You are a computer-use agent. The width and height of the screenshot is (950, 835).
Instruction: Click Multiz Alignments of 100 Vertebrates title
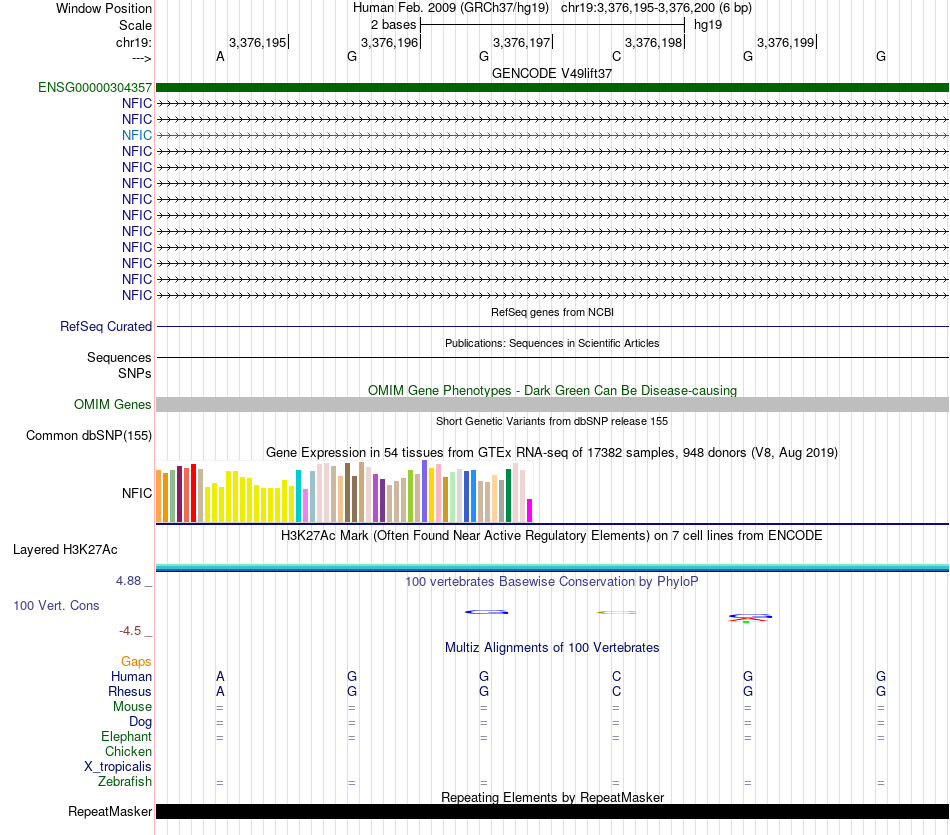552,648
